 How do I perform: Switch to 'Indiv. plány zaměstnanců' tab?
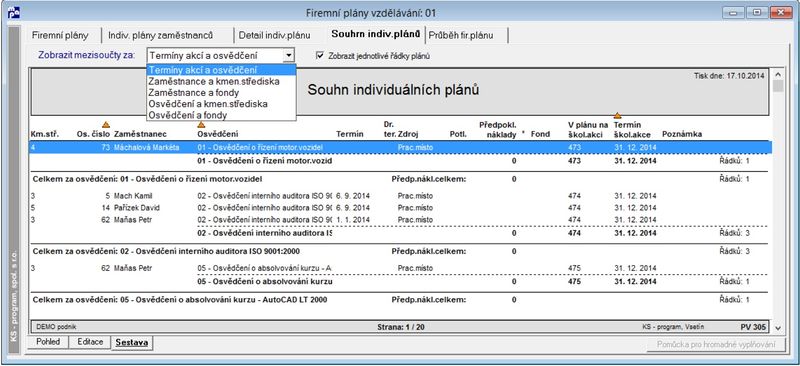point(161,35)
